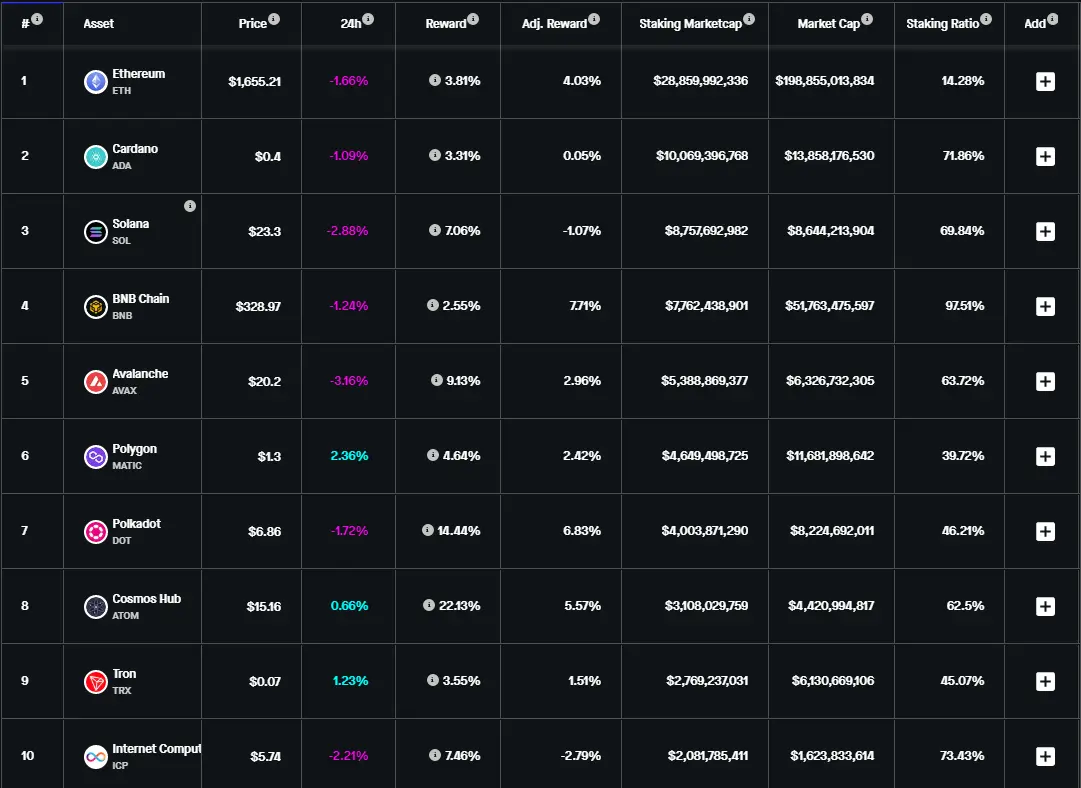Click info icon next to Cardano 3.31% reward

[435, 155]
